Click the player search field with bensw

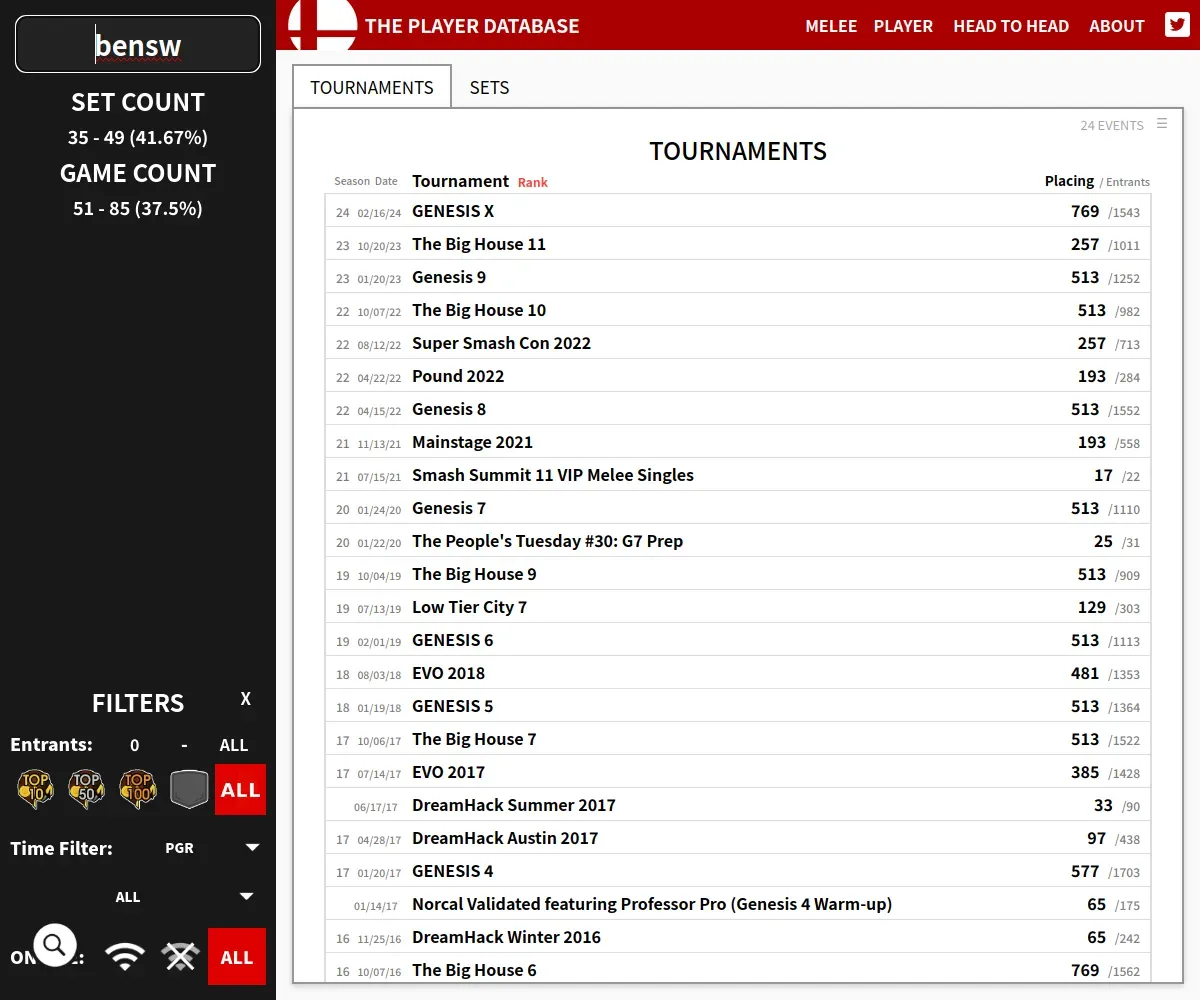click(138, 44)
